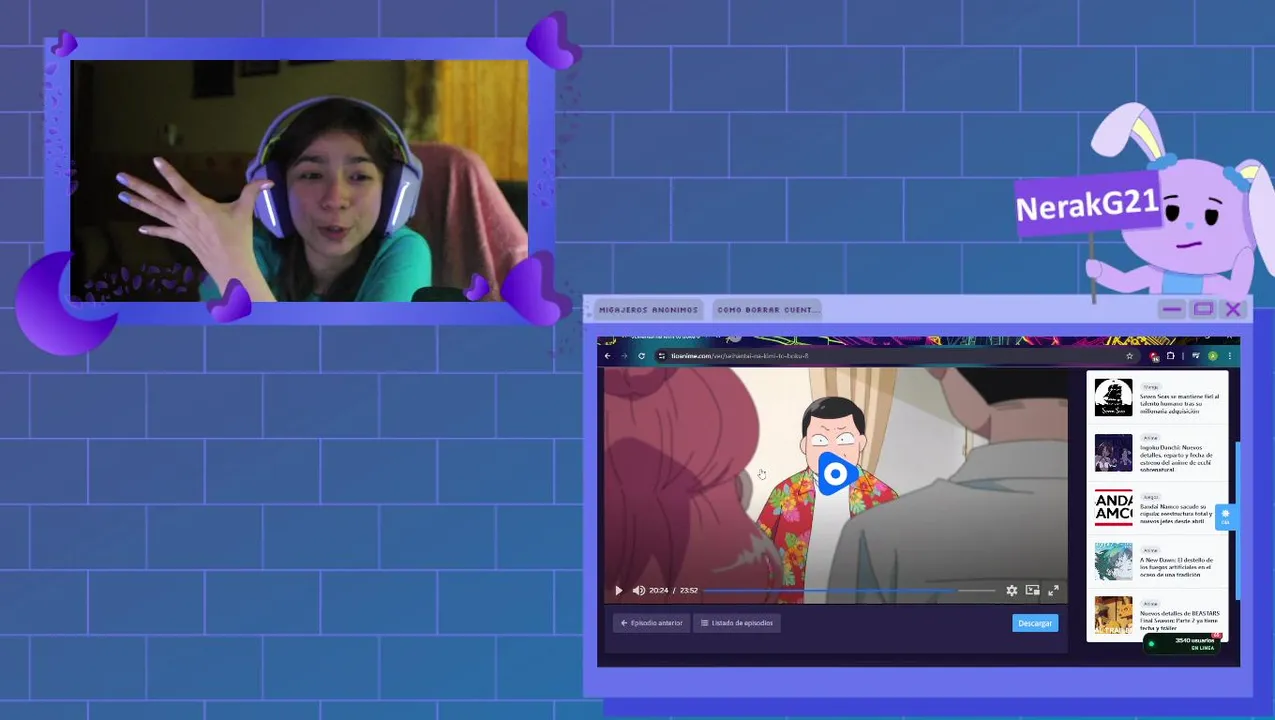This screenshot has height=720, width=1275.
Task: Click the page scrollbar on right edge
Action: tap(1237, 520)
